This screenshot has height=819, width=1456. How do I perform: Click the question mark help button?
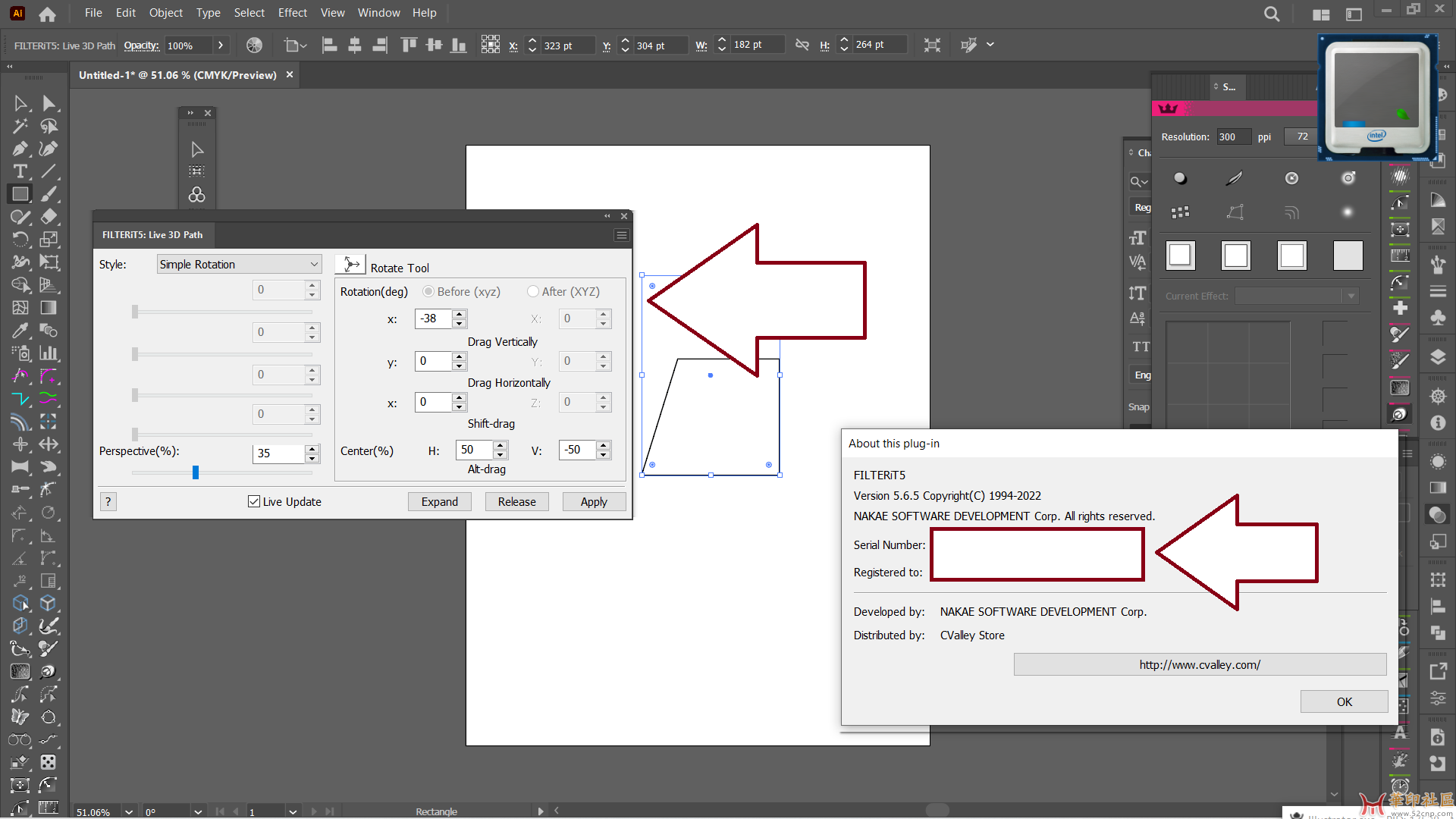tap(108, 501)
